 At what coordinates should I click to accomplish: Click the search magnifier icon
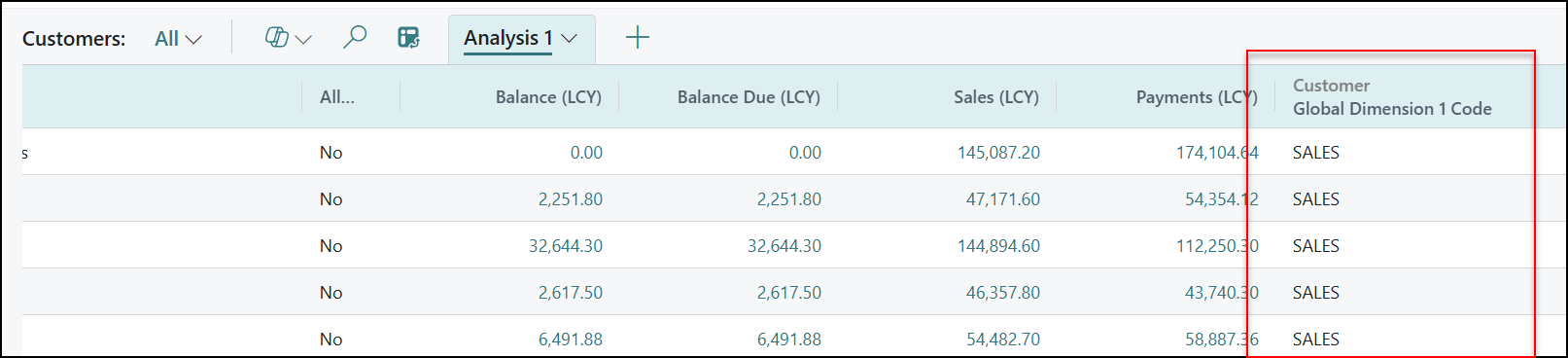[355, 38]
